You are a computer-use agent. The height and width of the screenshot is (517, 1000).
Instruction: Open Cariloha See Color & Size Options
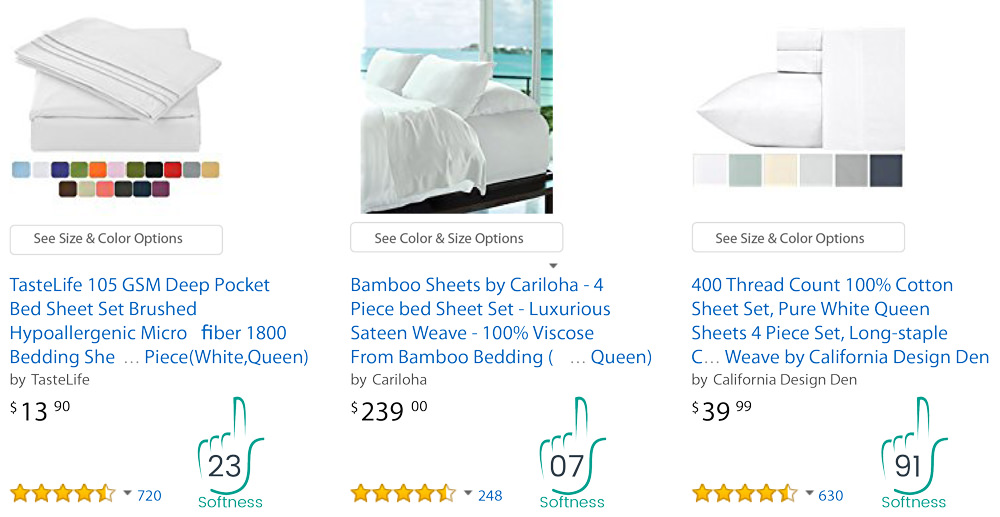tap(456, 239)
